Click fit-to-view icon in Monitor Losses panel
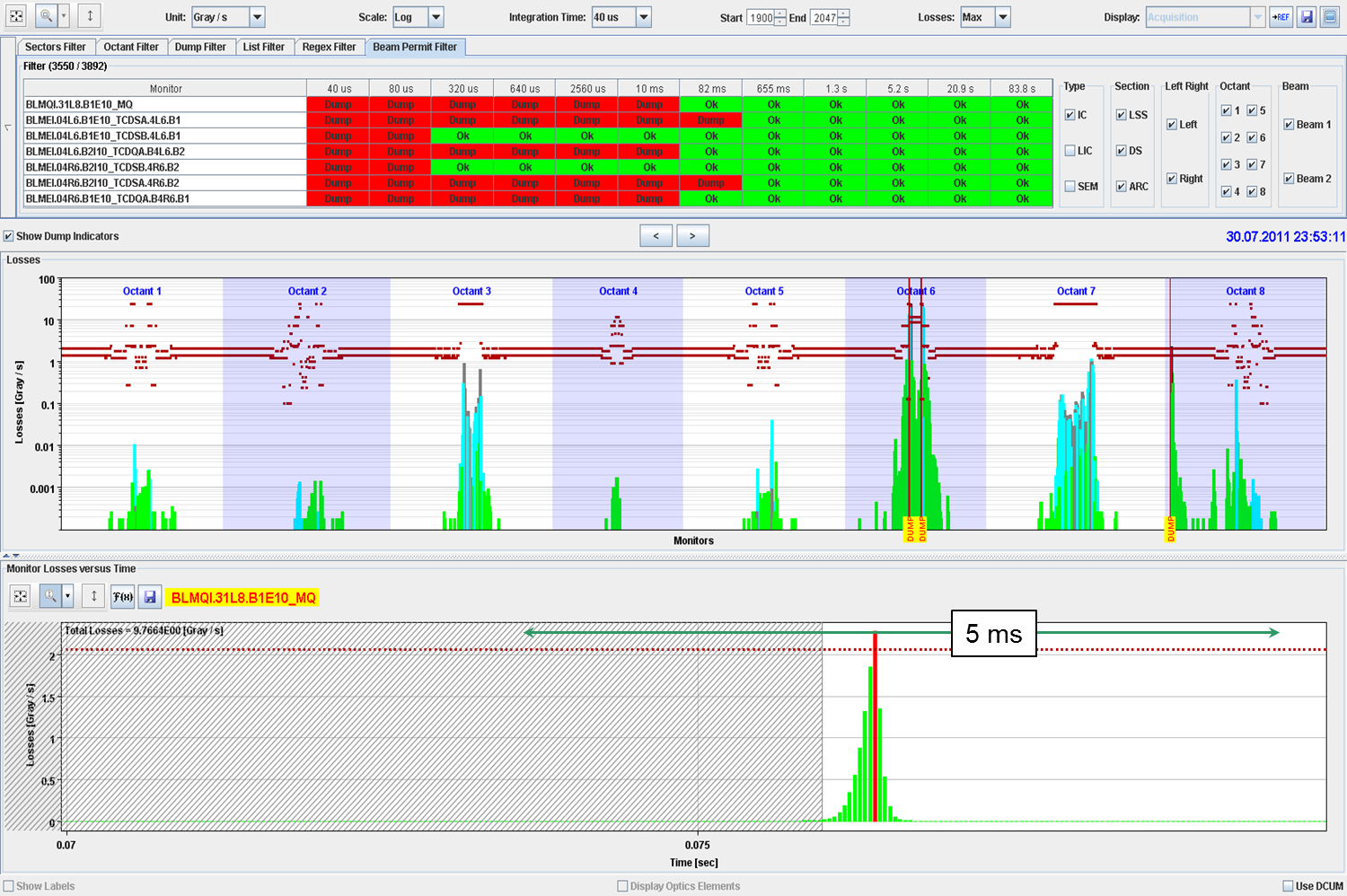 [x=21, y=596]
